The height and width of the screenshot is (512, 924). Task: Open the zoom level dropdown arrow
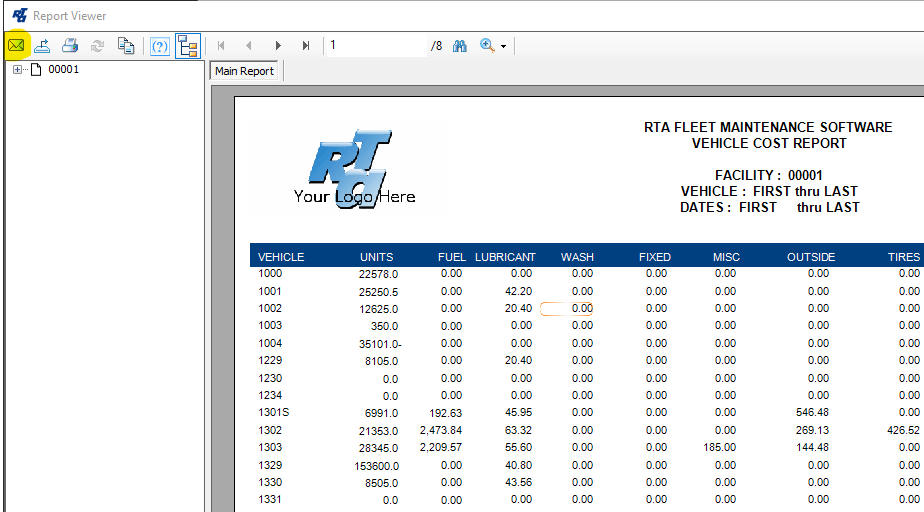tap(504, 46)
